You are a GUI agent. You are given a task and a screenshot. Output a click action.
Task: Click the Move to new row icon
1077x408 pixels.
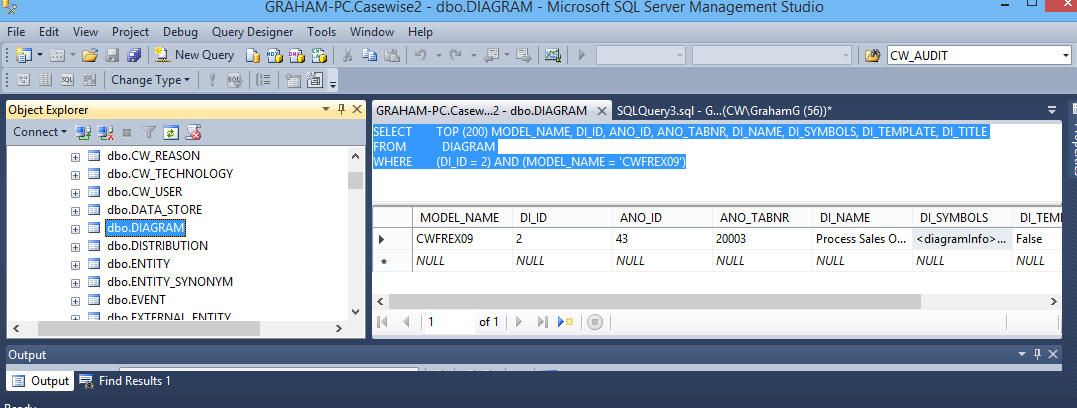pos(565,322)
